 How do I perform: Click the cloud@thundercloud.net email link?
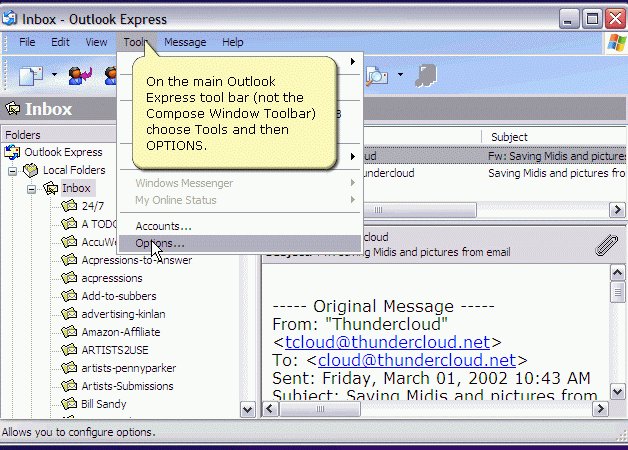tap(417, 360)
